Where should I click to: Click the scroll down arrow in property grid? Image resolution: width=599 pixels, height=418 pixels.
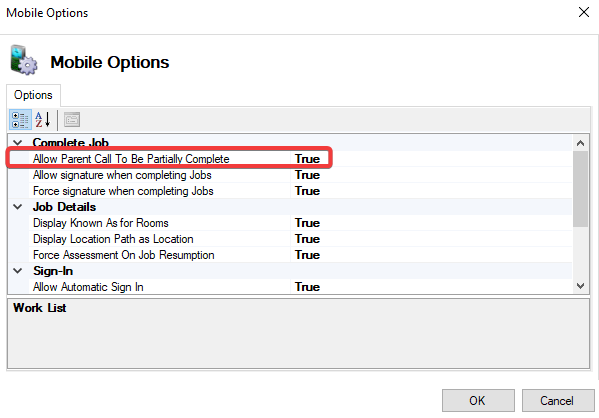581,286
